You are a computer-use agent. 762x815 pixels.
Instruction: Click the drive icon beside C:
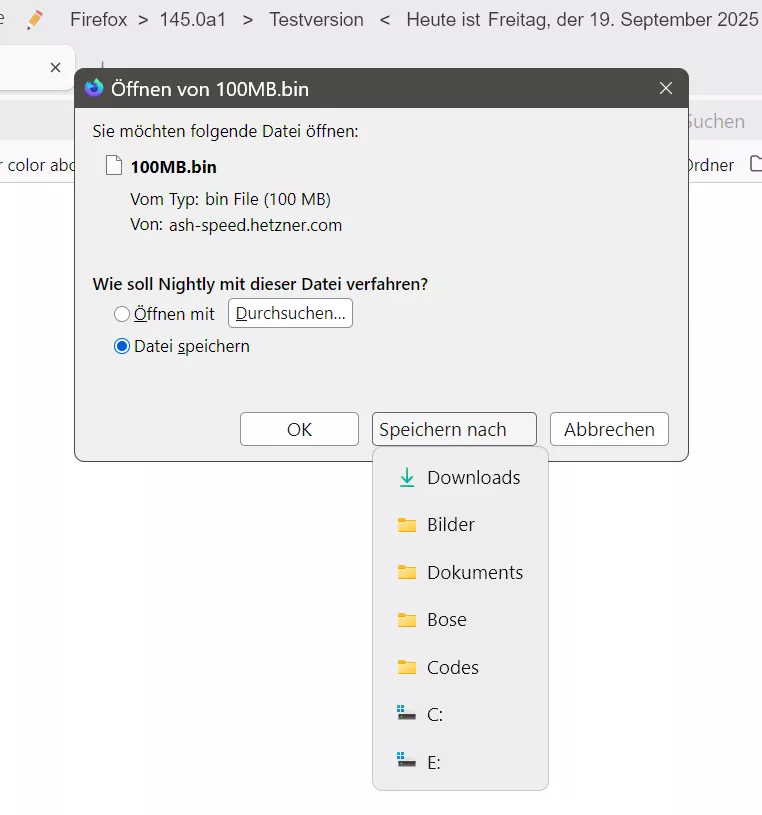[406, 713]
